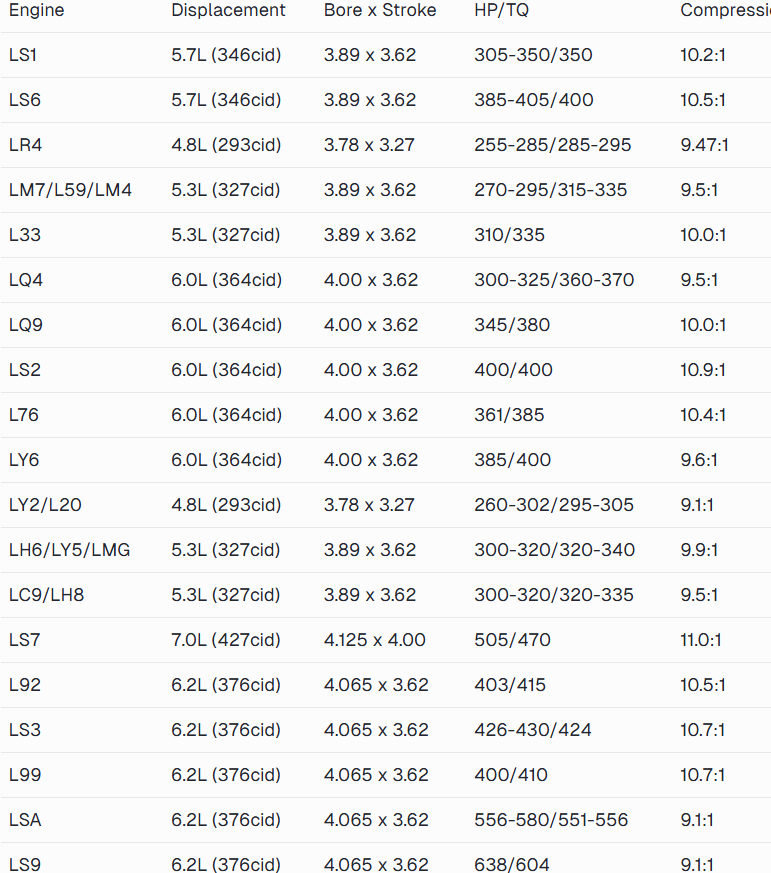The width and height of the screenshot is (771, 873).
Task: Select the 11.0:1 compression cell
Action: tap(701, 640)
